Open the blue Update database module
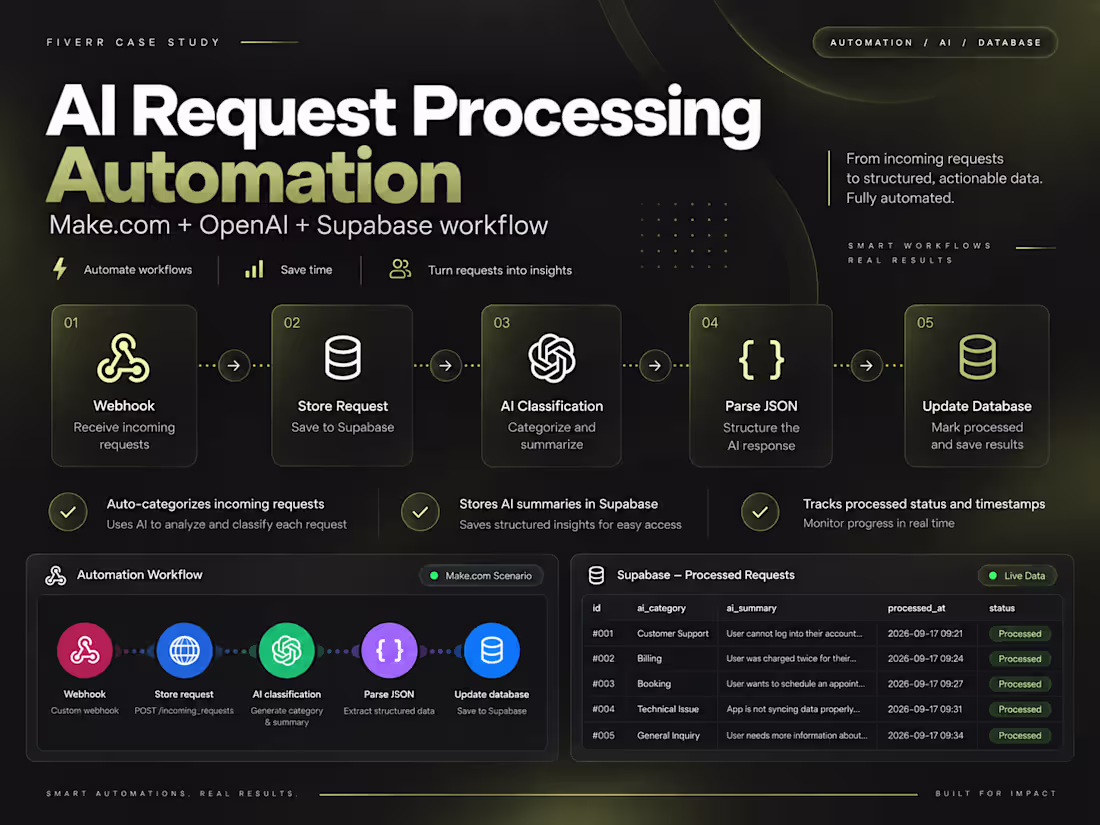The image size is (1100, 825). (x=492, y=650)
